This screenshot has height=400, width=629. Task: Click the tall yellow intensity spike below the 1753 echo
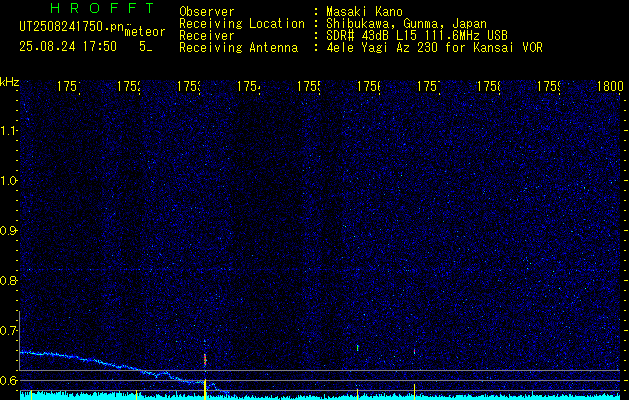click(205, 388)
